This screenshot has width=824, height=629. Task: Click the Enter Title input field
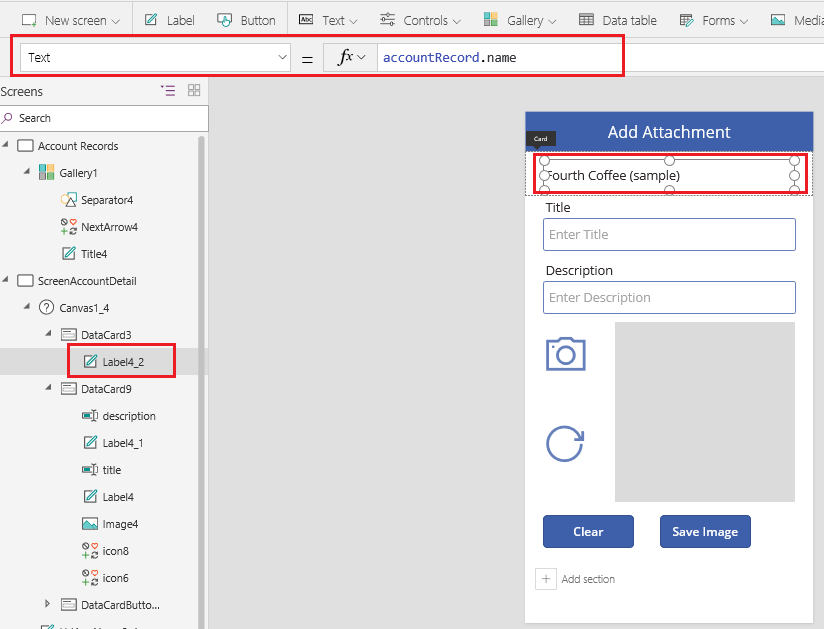669,234
